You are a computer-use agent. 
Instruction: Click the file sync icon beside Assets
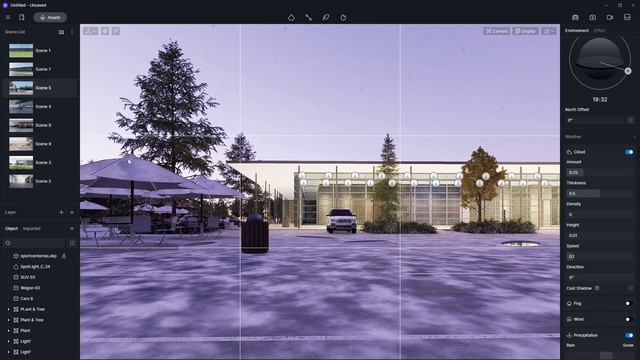pos(22,18)
